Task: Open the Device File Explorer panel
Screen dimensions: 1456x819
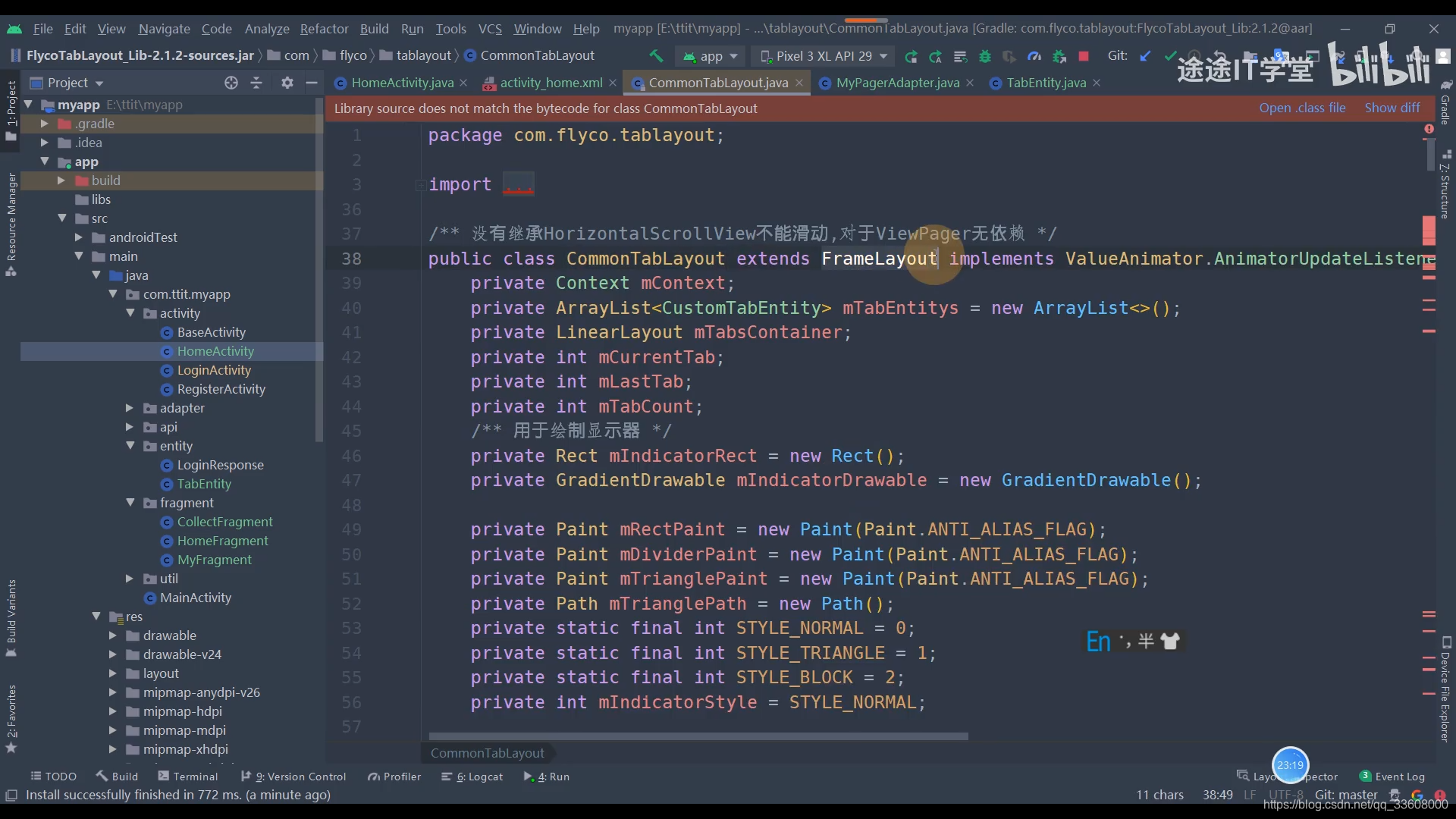Action: (1445, 689)
